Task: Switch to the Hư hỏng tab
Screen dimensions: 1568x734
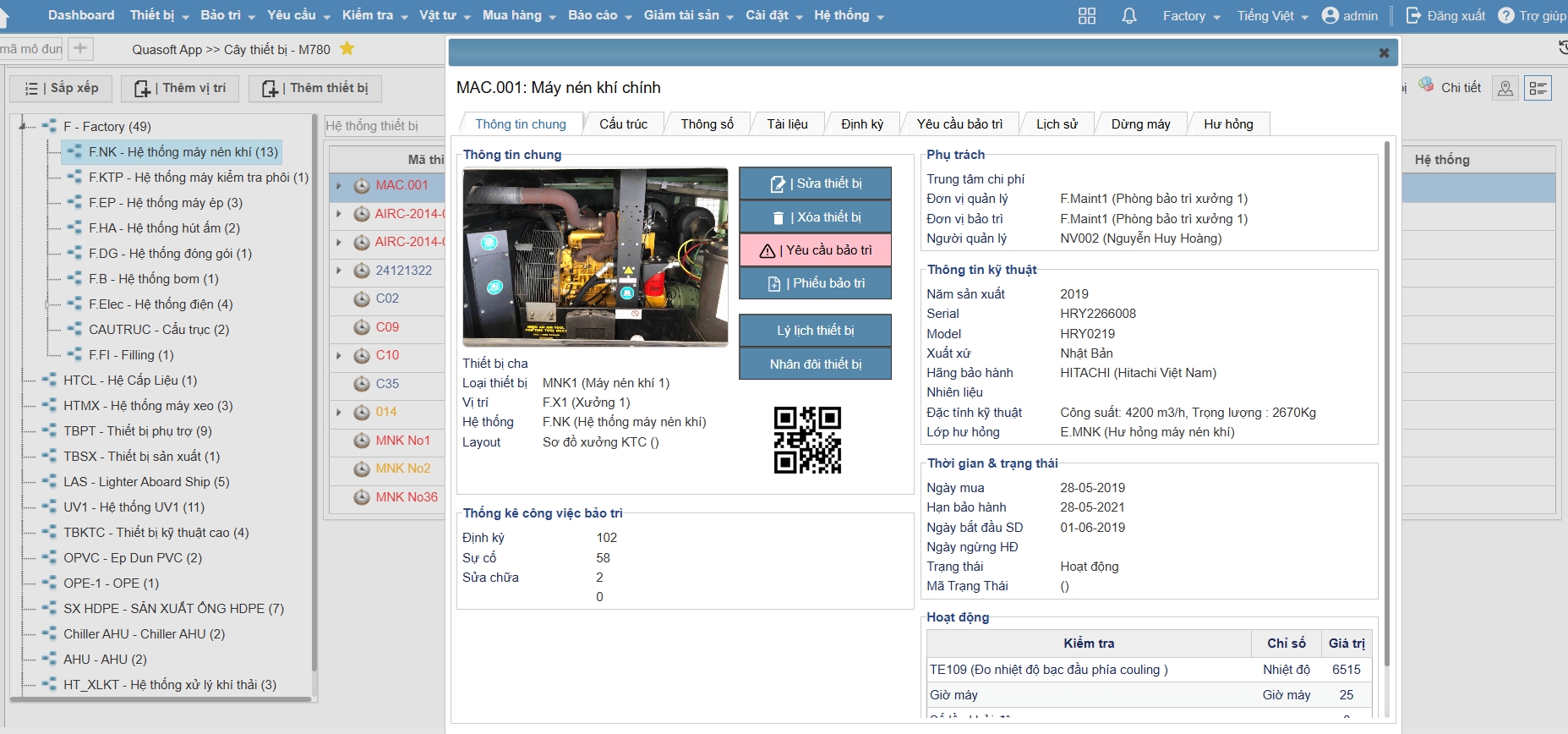Action: [1228, 124]
